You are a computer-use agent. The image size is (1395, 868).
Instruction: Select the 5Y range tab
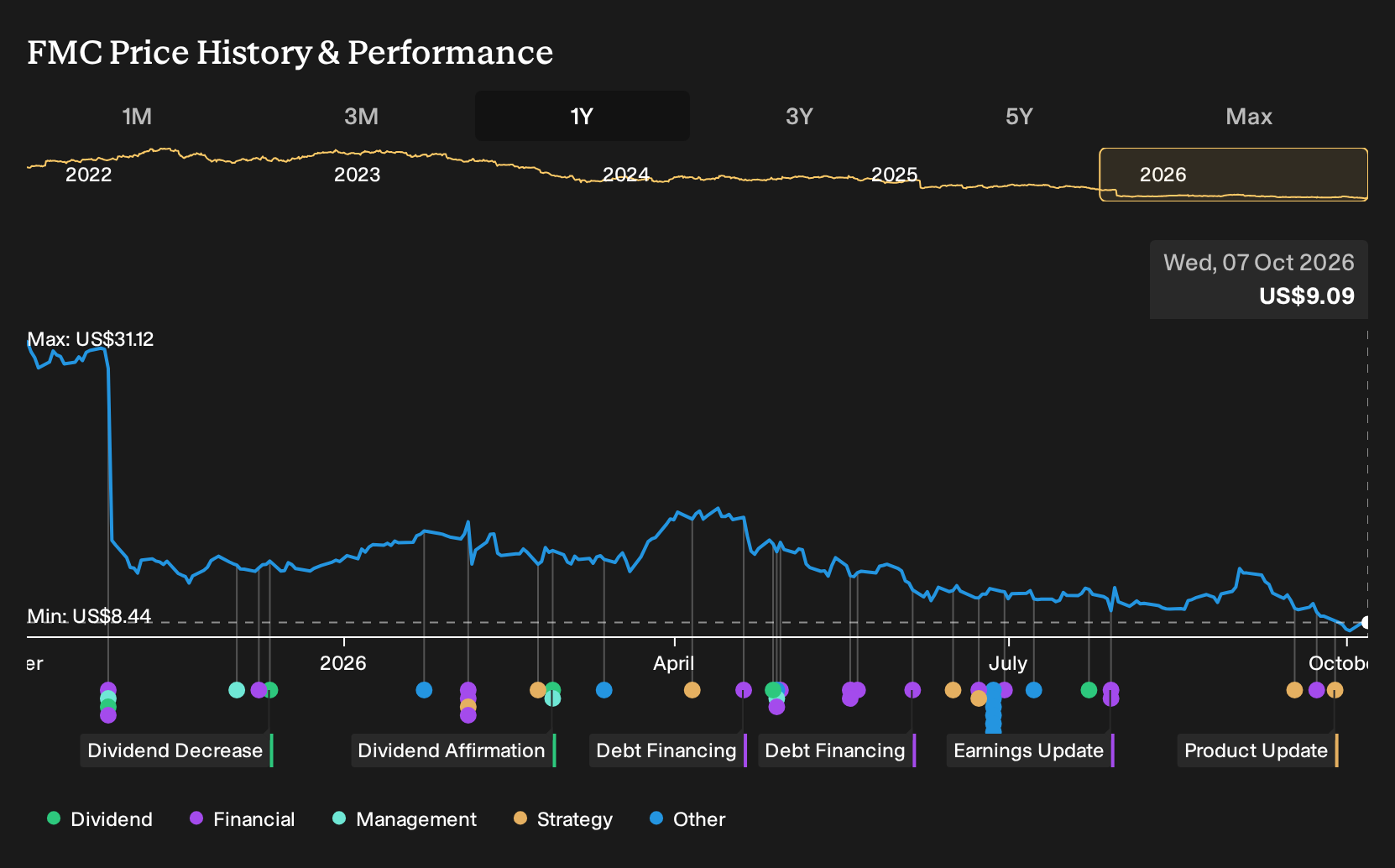1019,116
